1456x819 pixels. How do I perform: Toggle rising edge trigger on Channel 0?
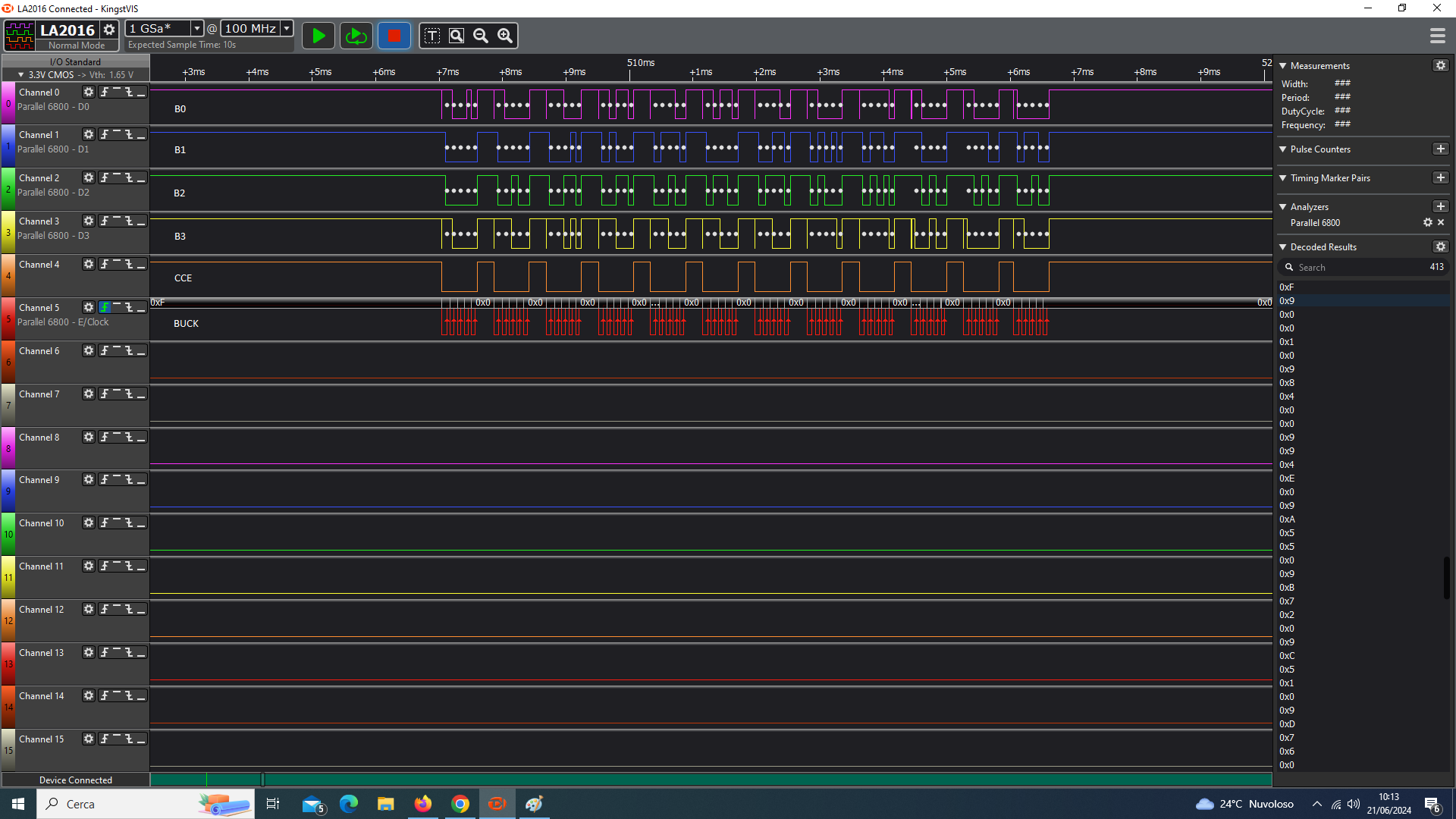(105, 92)
